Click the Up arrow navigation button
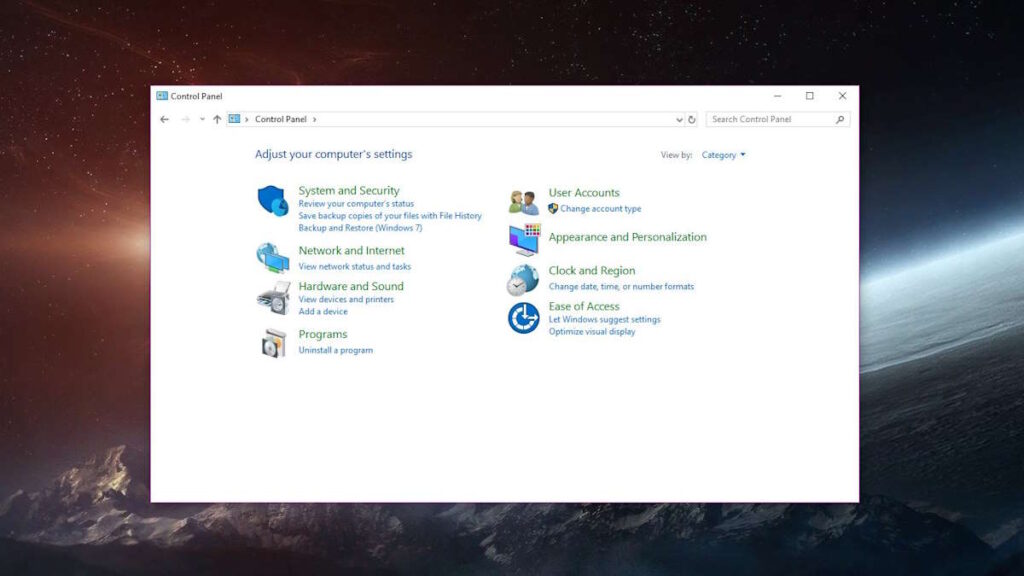 [x=217, y=120]
